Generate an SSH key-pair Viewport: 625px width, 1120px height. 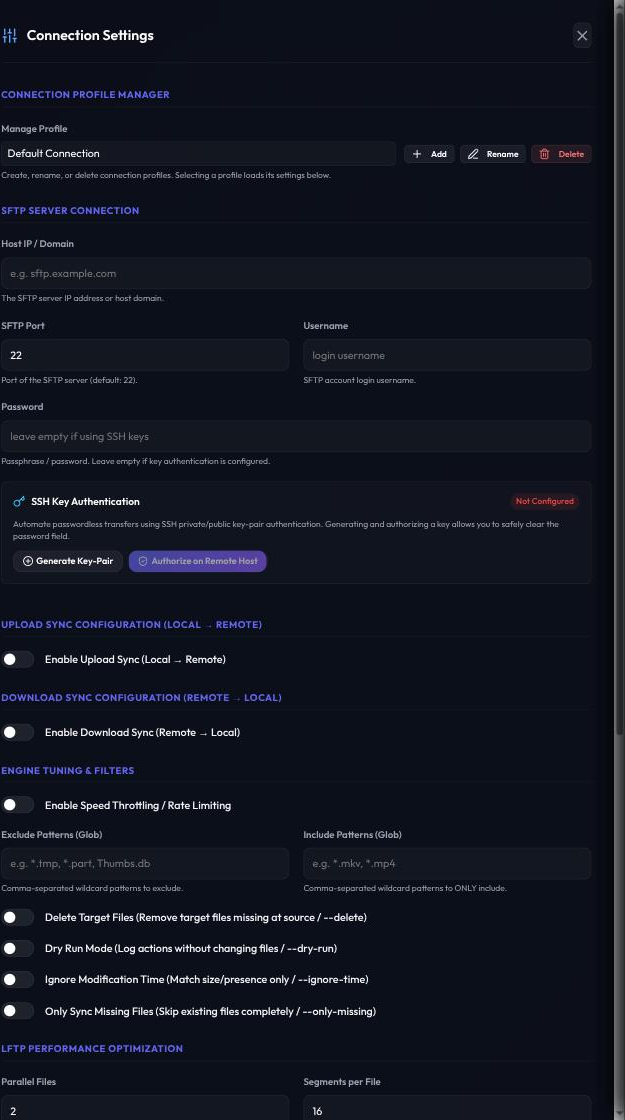click(68, 561)
